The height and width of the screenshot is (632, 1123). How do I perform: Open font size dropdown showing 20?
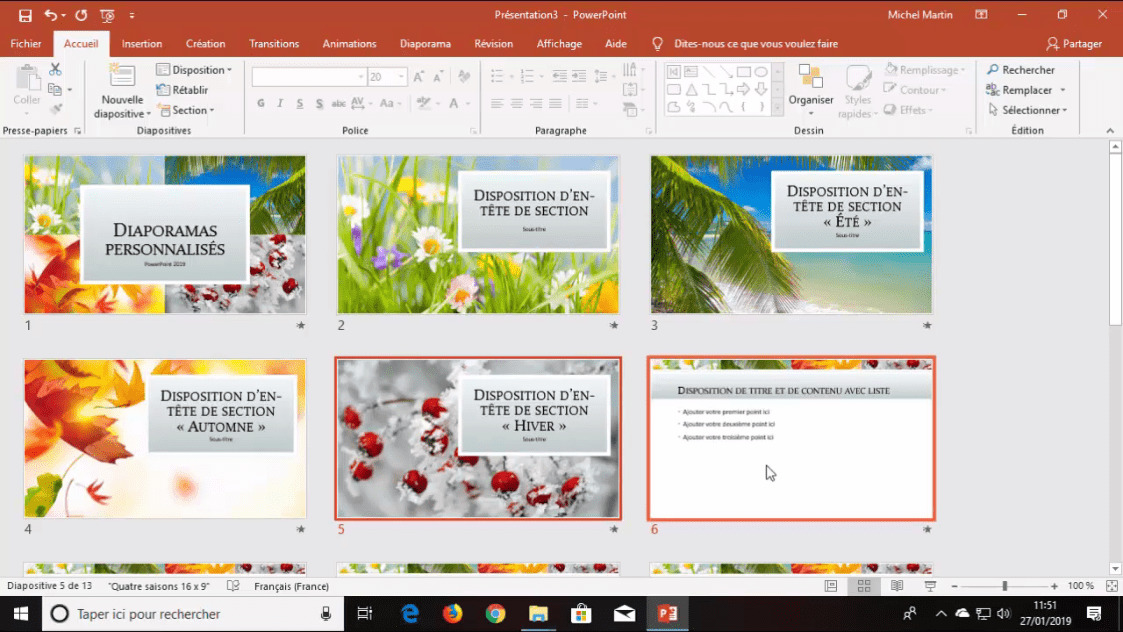point(387,77)
